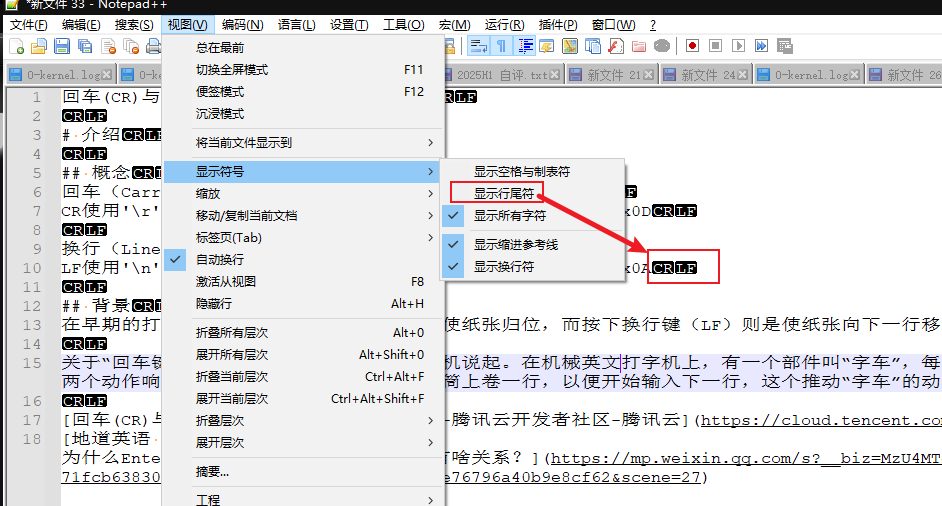Start macro recording with red dot icon

[692, 46]
